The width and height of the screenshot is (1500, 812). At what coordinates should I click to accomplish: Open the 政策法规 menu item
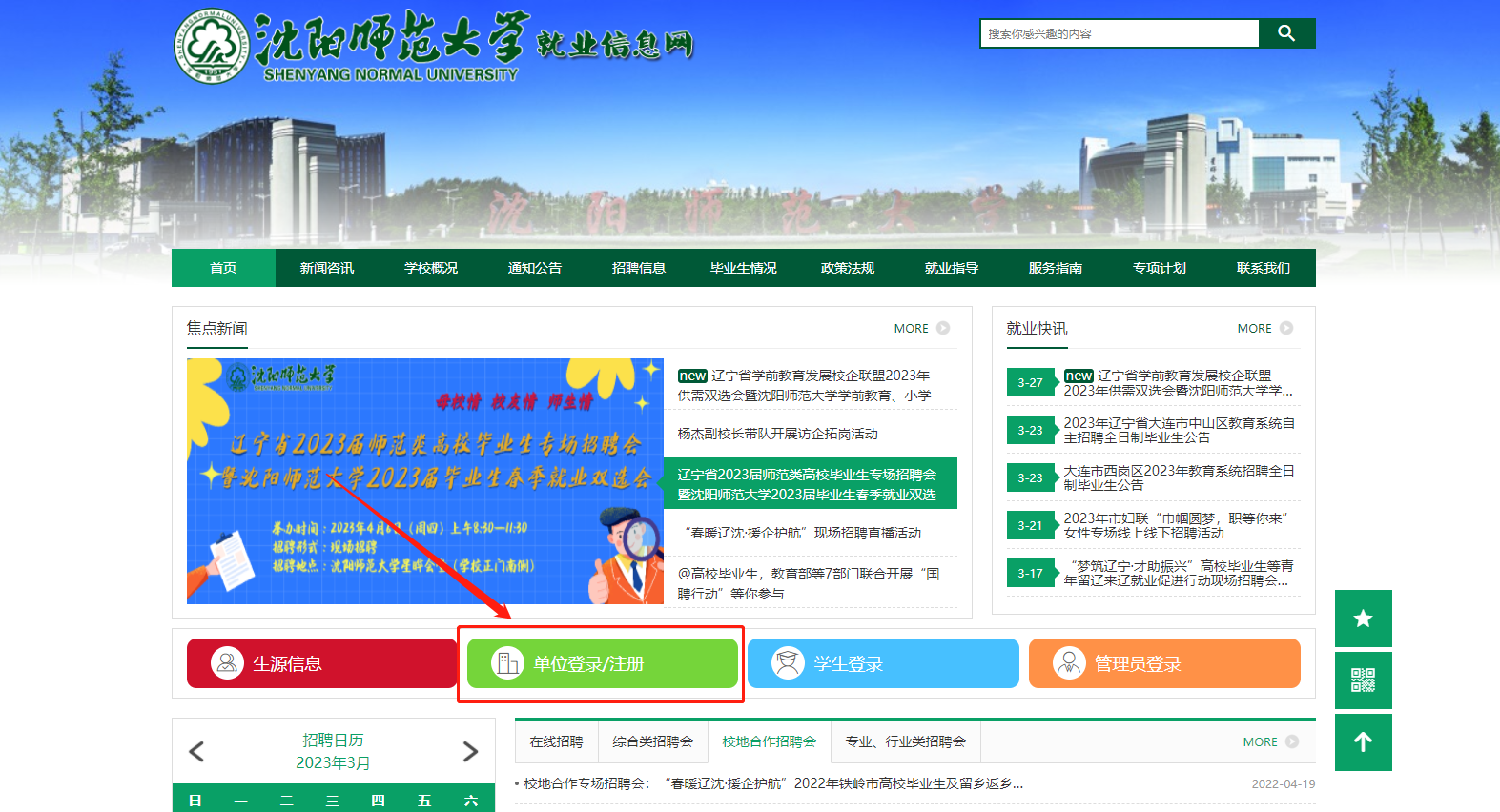coord(848,268)
